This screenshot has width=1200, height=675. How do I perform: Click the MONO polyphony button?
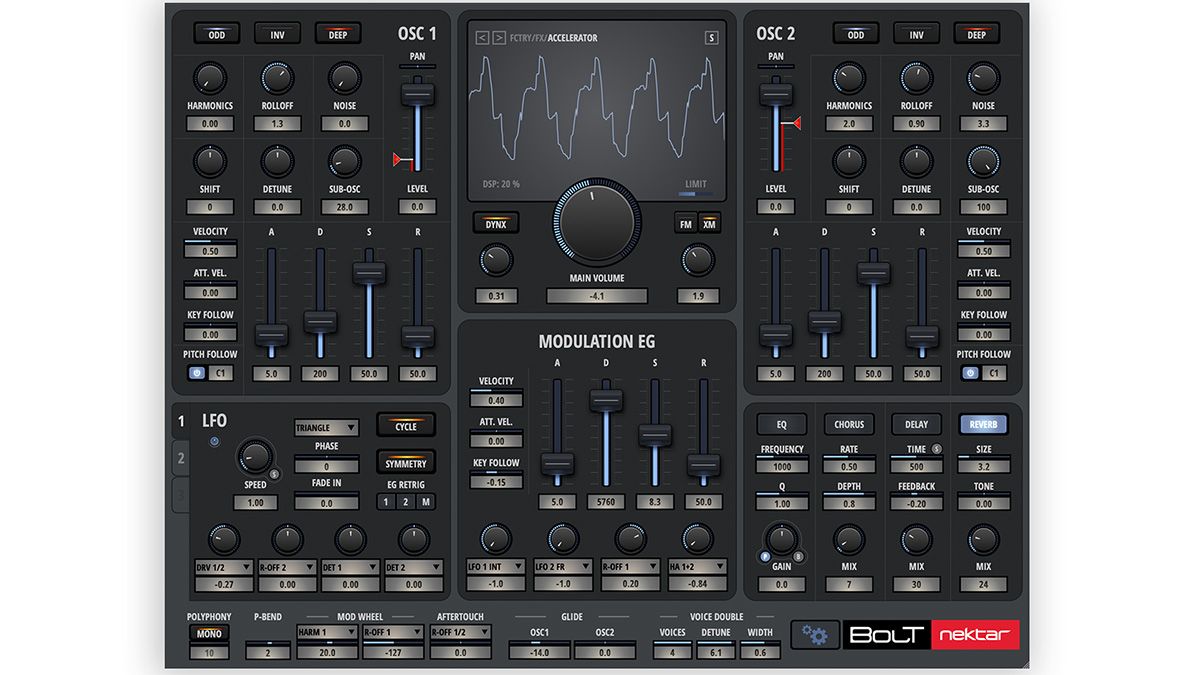click(210, 633)
